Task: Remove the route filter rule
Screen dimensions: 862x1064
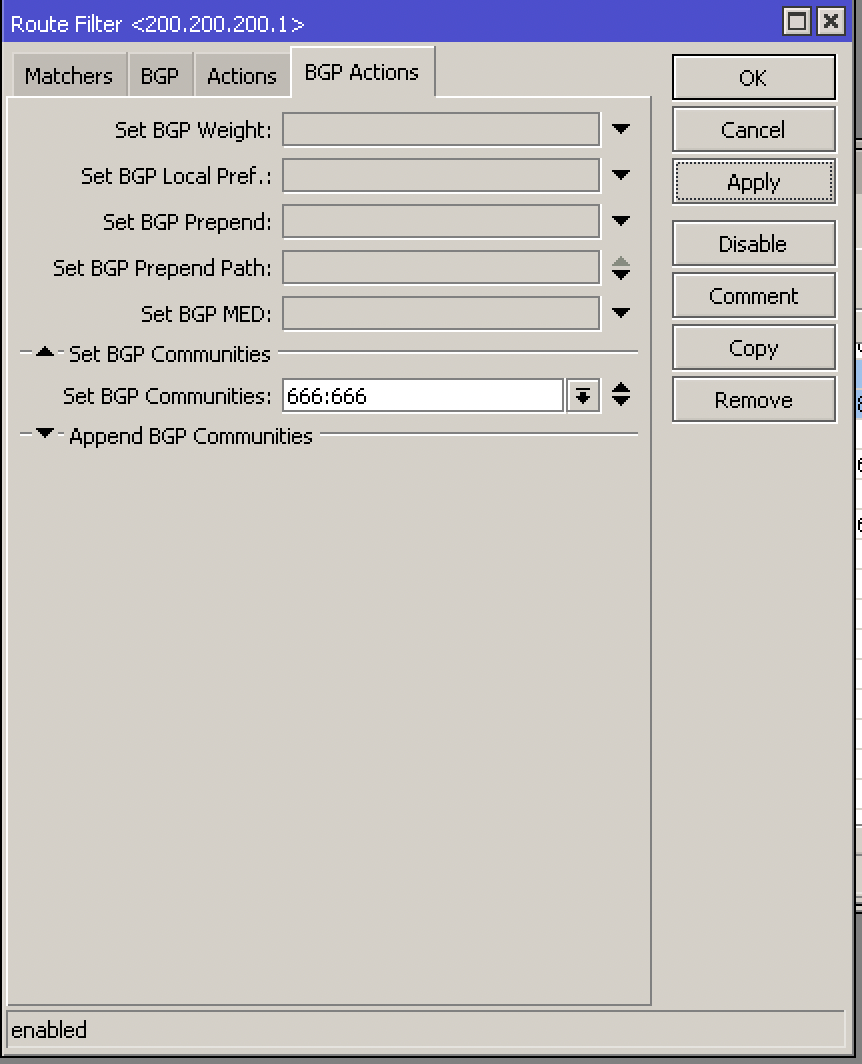Action: click(x=753, y=400)
